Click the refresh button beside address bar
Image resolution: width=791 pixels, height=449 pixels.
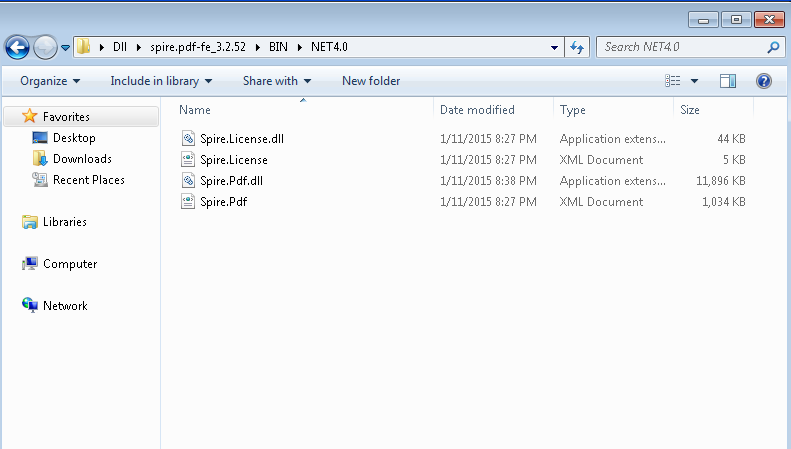point(577,47)
